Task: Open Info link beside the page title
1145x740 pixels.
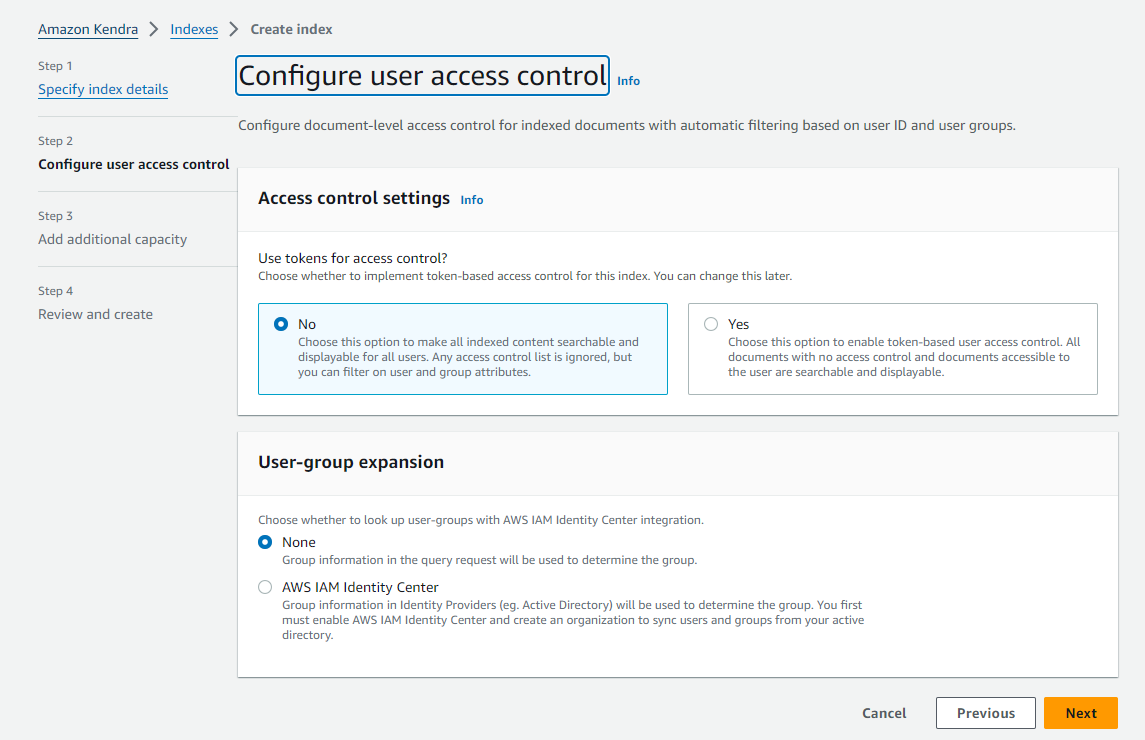Action: coord(628,81)
